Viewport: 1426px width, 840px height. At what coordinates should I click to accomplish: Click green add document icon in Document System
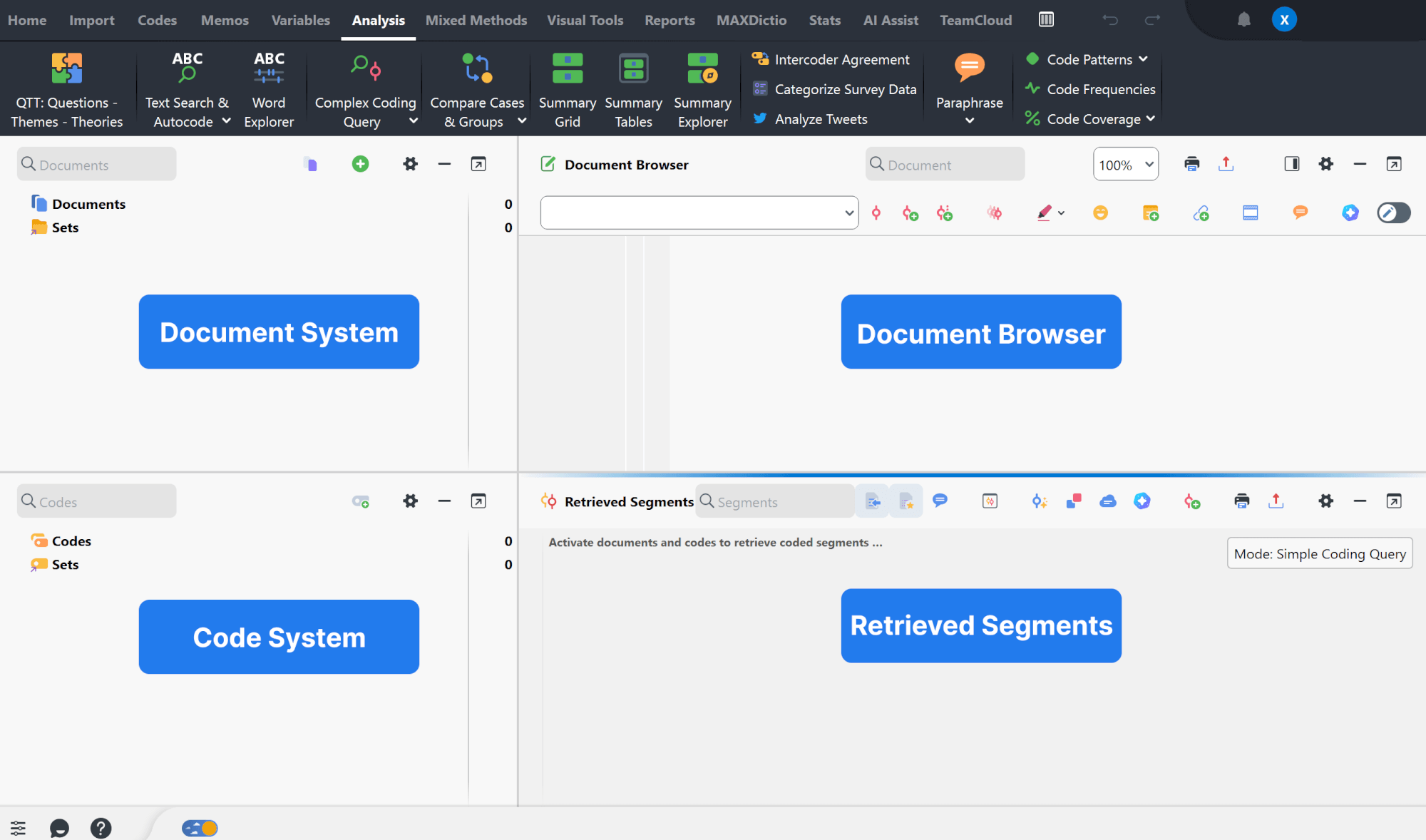pos(361,164)
